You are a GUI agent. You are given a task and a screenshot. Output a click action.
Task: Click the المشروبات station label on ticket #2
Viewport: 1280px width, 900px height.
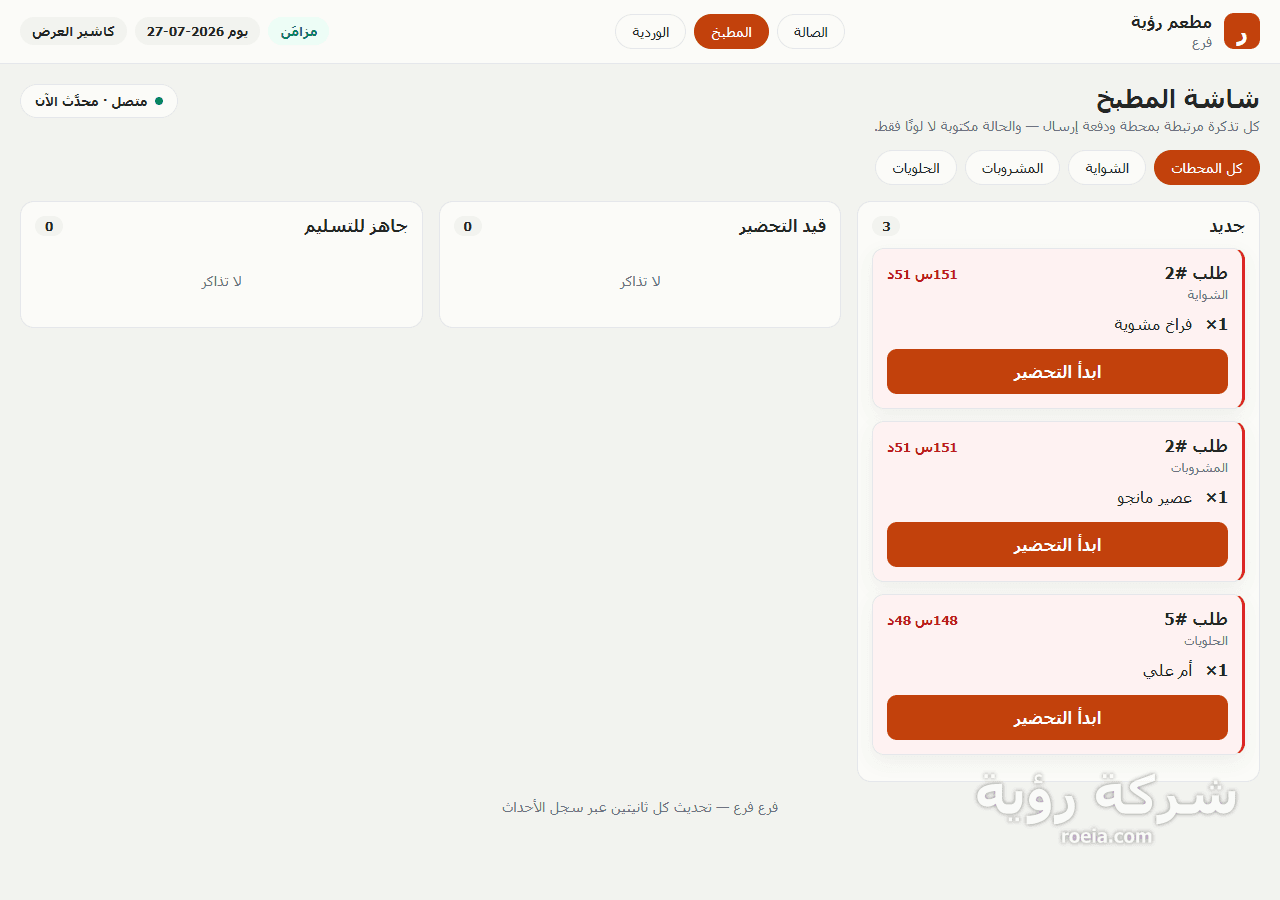click(x=1200, y=468)
